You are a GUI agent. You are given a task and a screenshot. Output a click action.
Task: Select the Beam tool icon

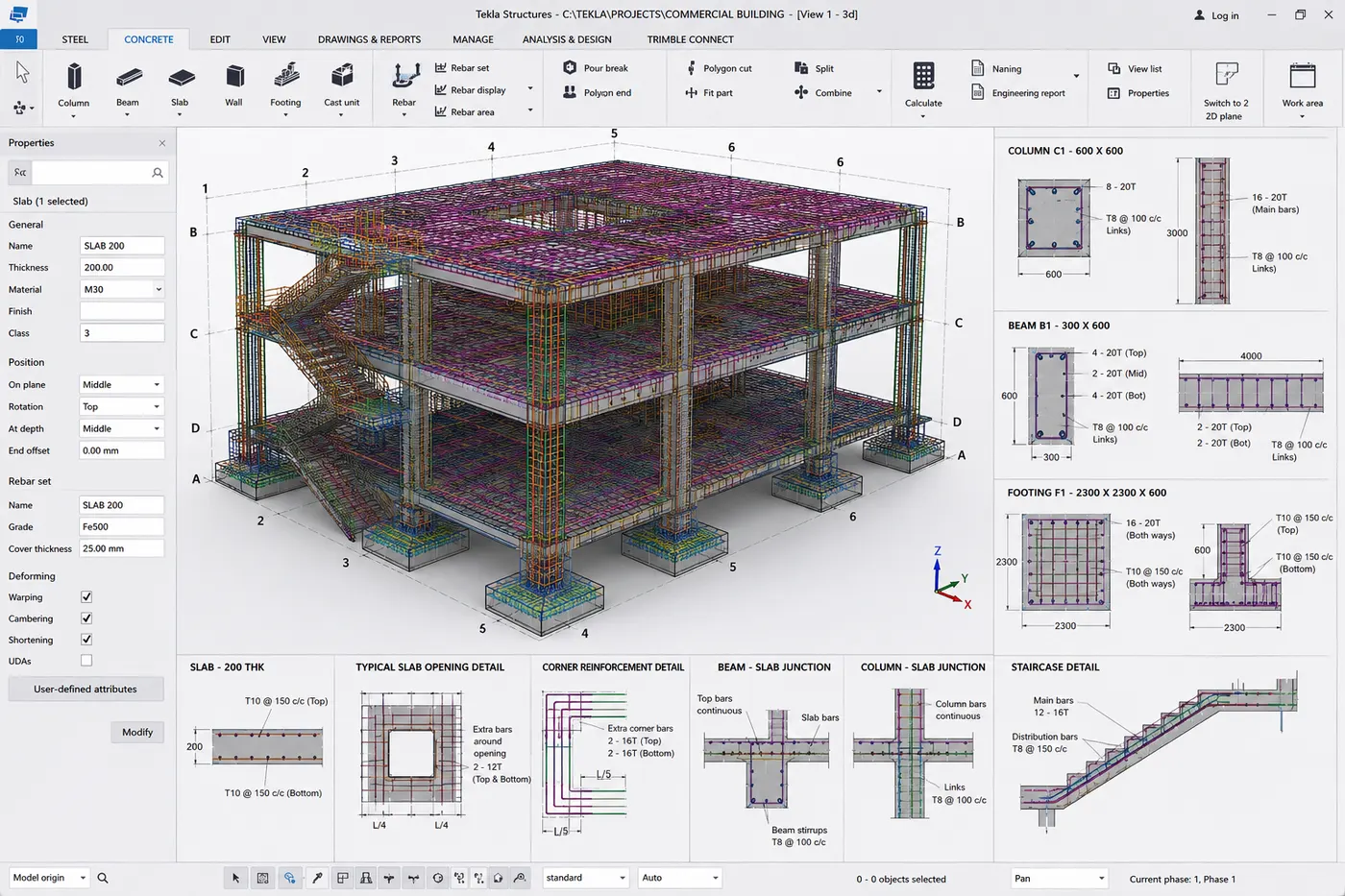[x=128, y=77]
